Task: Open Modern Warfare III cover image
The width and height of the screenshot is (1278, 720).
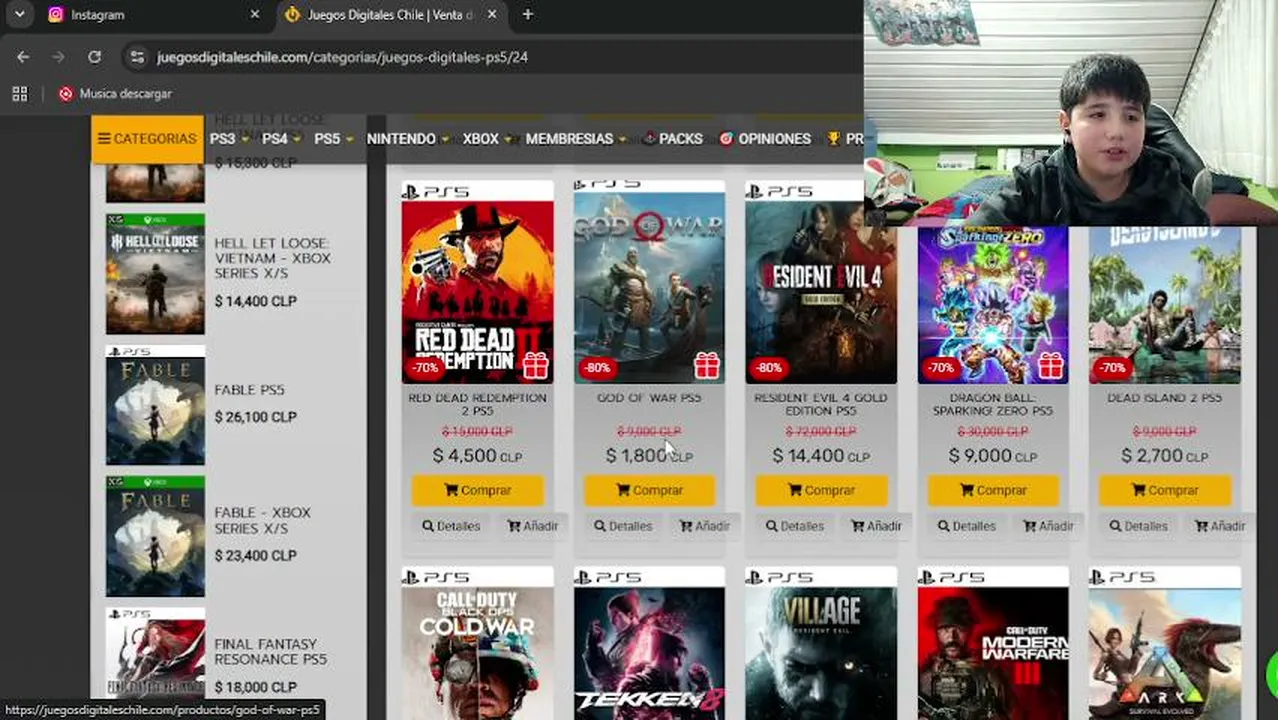Action: coord(993,645)
